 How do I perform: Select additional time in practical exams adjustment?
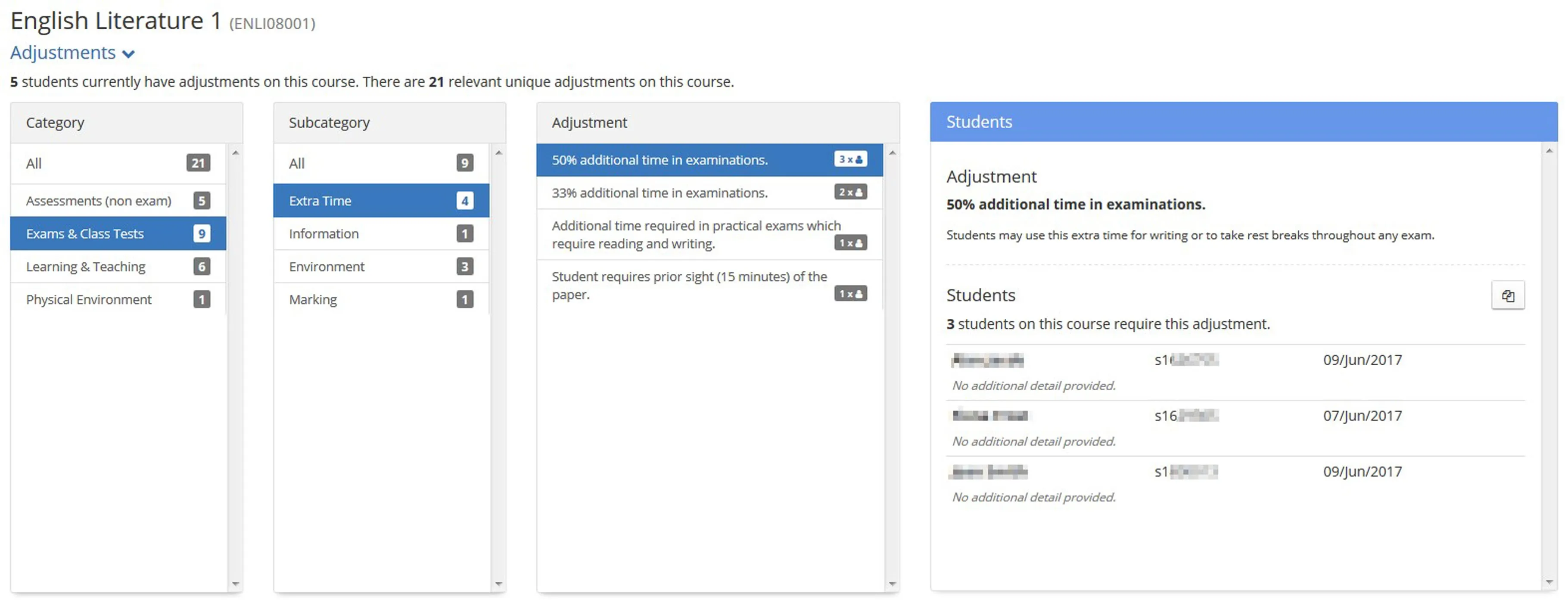[x=695, y=235]
